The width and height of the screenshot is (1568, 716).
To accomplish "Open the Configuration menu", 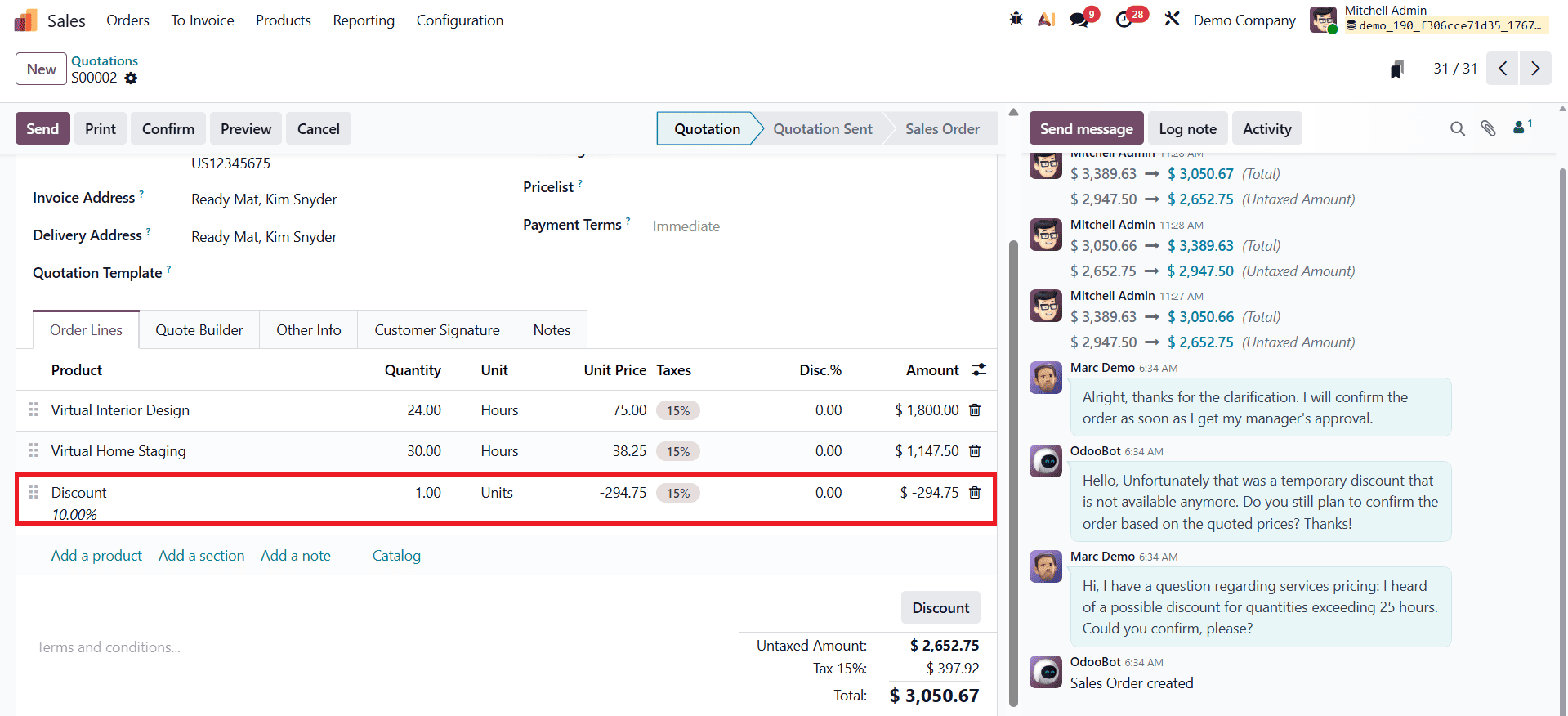I will pos(460,20).
